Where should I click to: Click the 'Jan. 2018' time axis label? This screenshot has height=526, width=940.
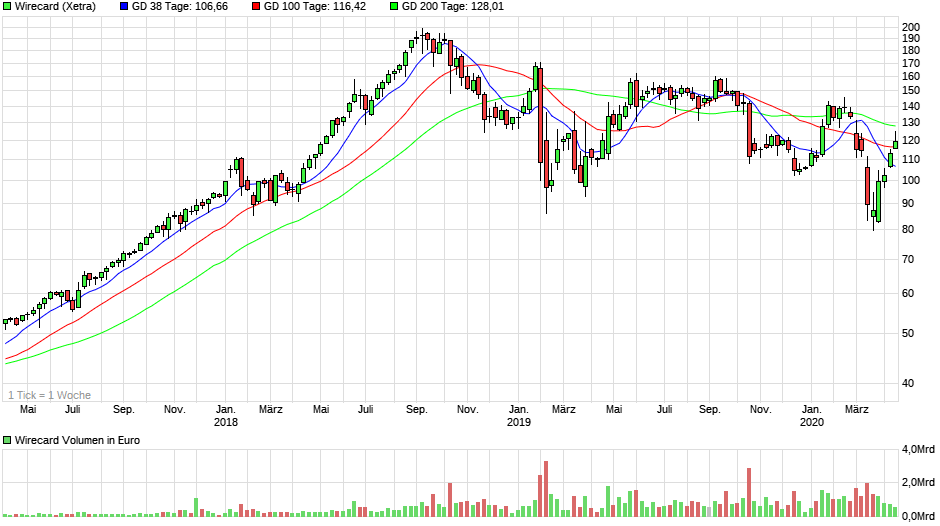tap(226, 416)
